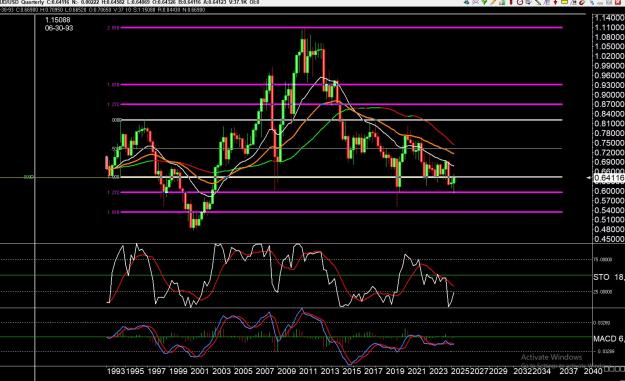Click the green marker icon in top toolbar
Viewport: 625px width, 381px height.
coord(485,2)
